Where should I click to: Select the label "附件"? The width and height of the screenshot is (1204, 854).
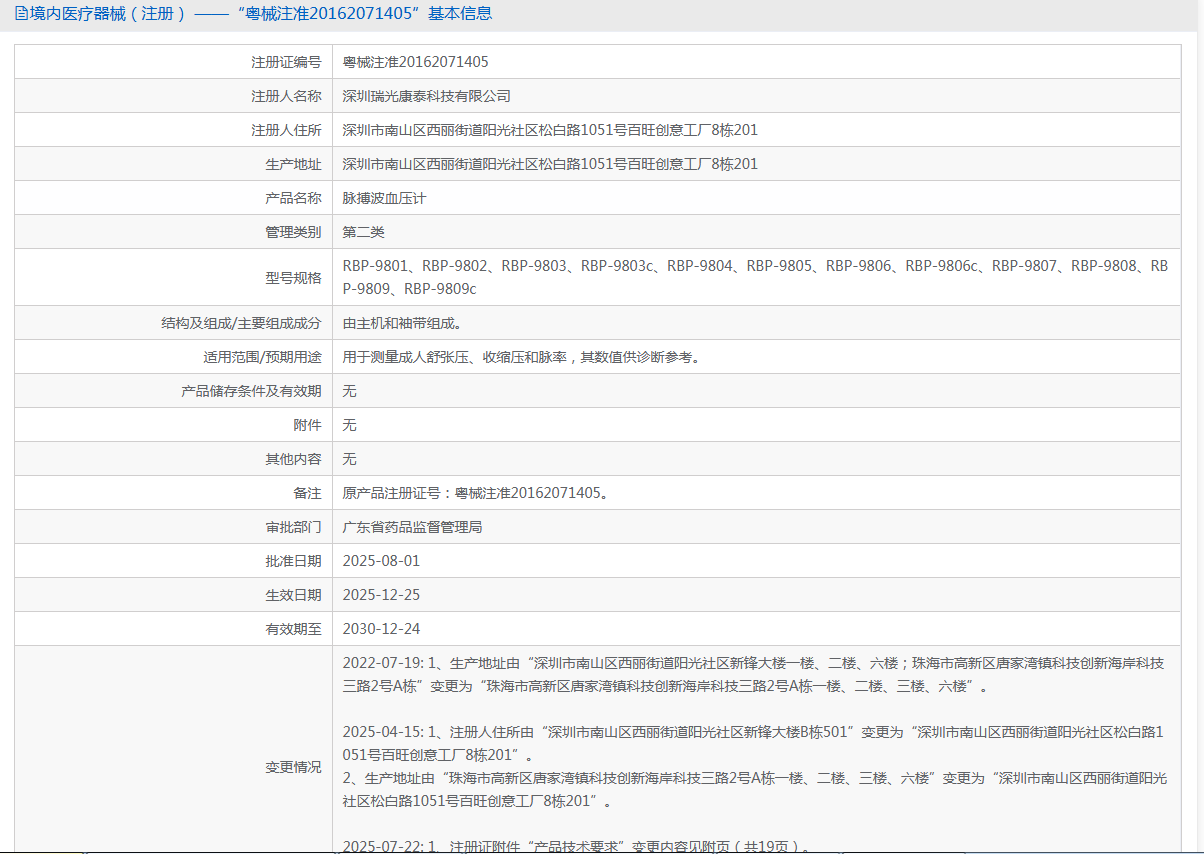(x=307, y=425)
